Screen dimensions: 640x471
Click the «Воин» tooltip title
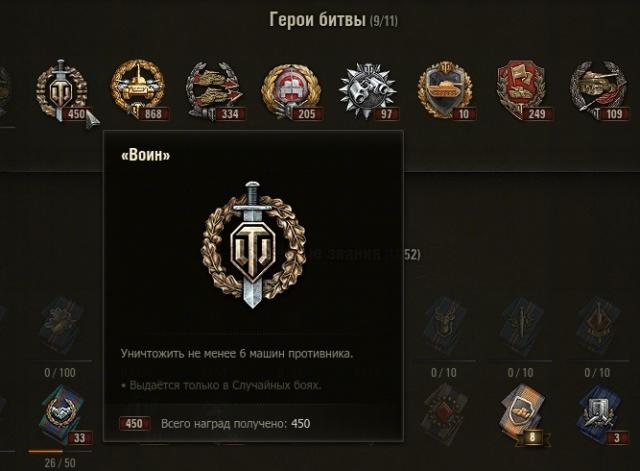146,155
